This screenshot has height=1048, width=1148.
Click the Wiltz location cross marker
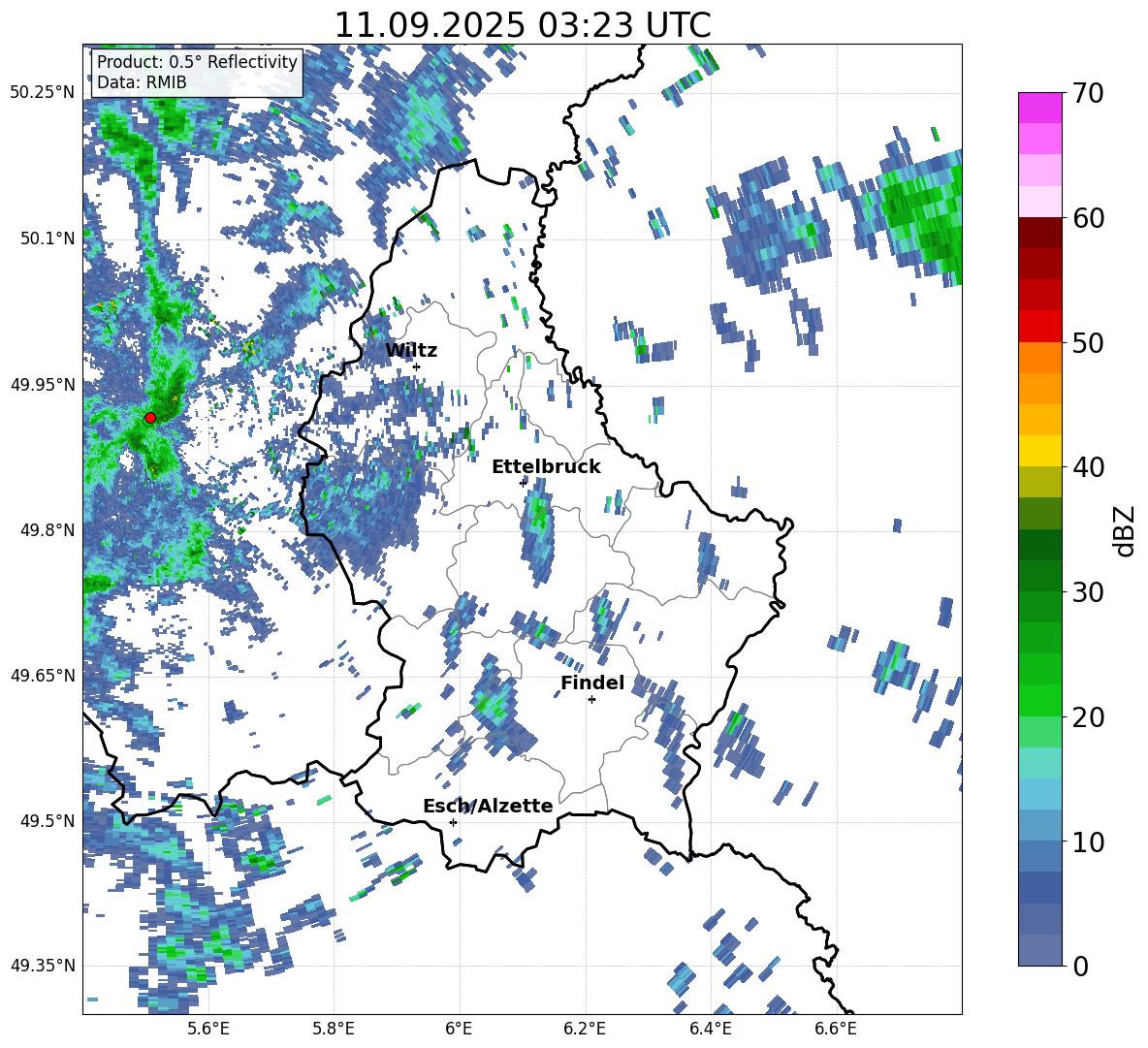(417, 366)
